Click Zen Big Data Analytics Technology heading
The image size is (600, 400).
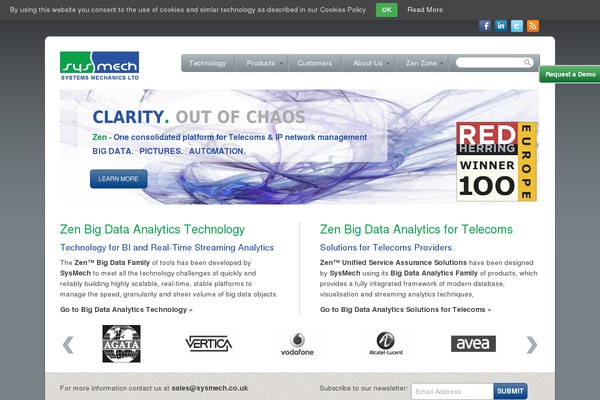click(x=152, y=229)
